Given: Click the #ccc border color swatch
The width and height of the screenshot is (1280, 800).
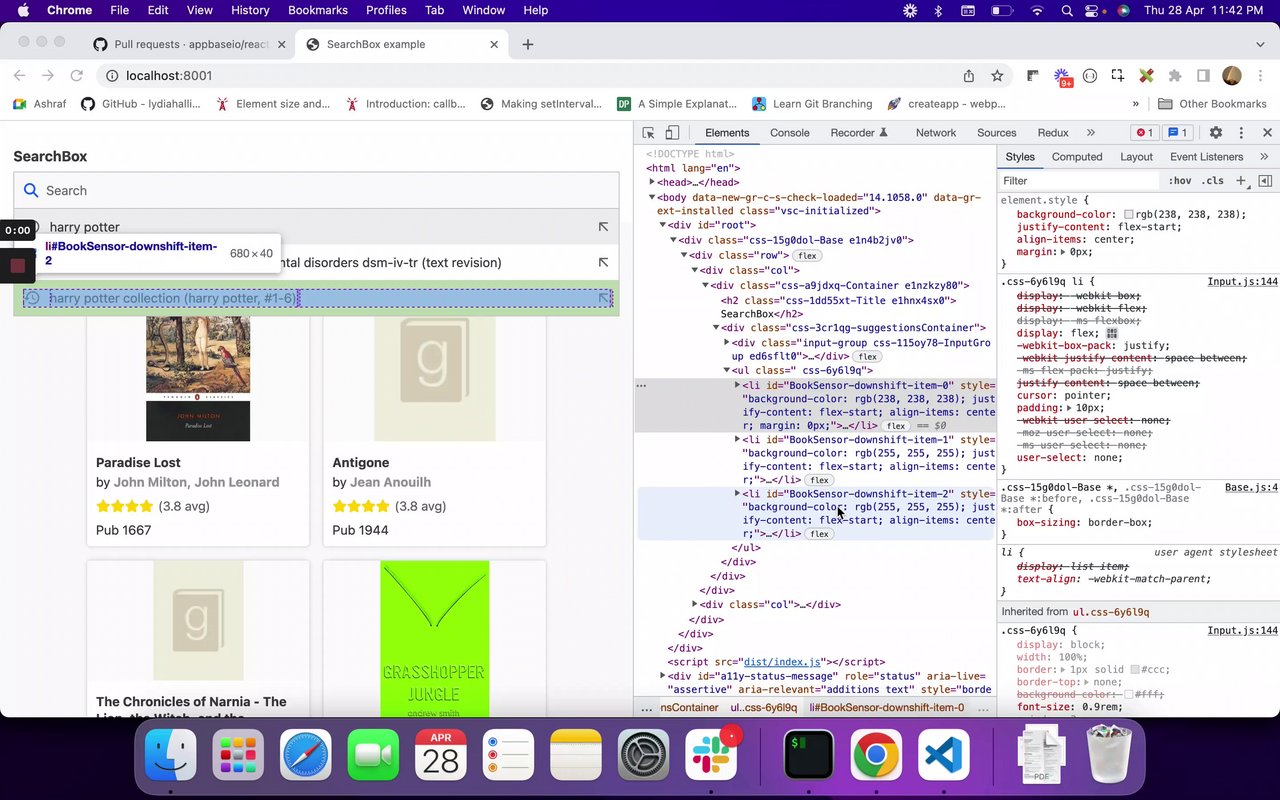Looking at the screenshot, I should [1136, 670].
